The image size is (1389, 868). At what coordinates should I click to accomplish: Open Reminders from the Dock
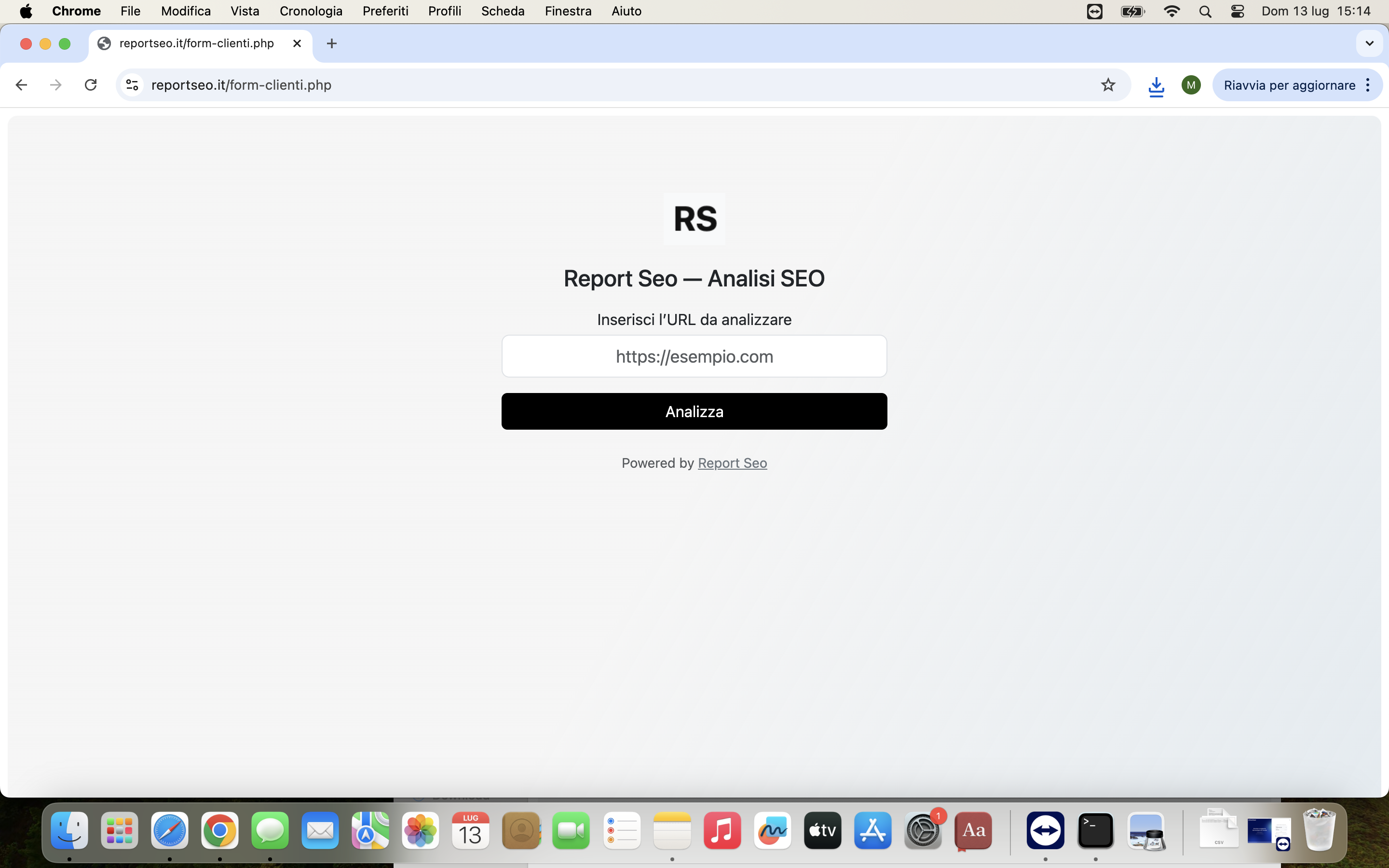click(622, 830)
